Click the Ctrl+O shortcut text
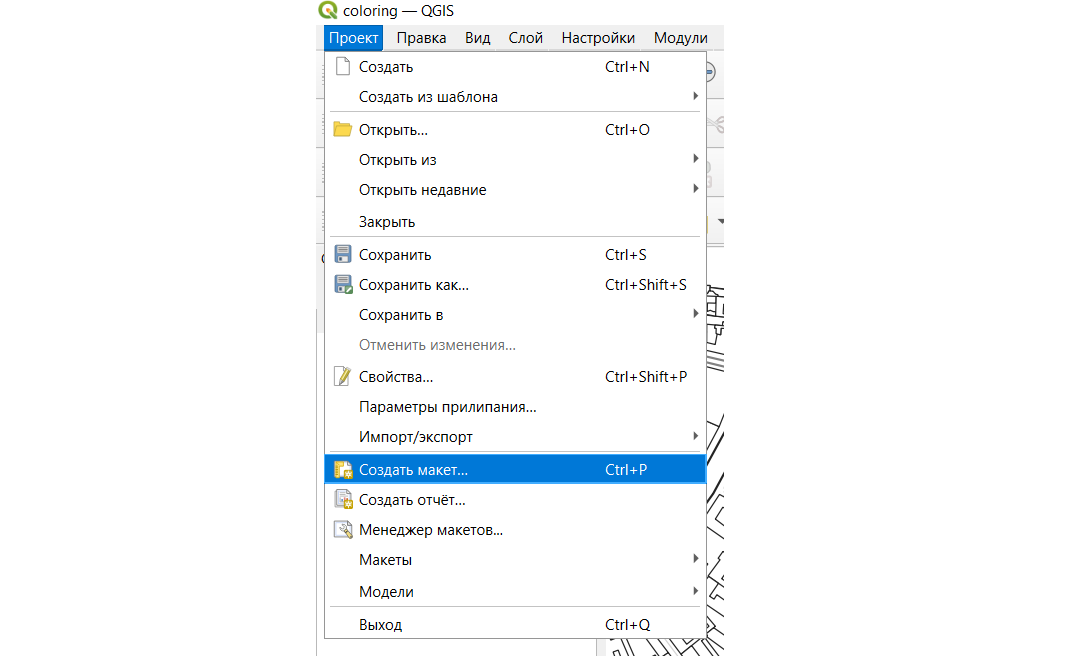Screen dimensions: 1082x660 click(627, 130)
